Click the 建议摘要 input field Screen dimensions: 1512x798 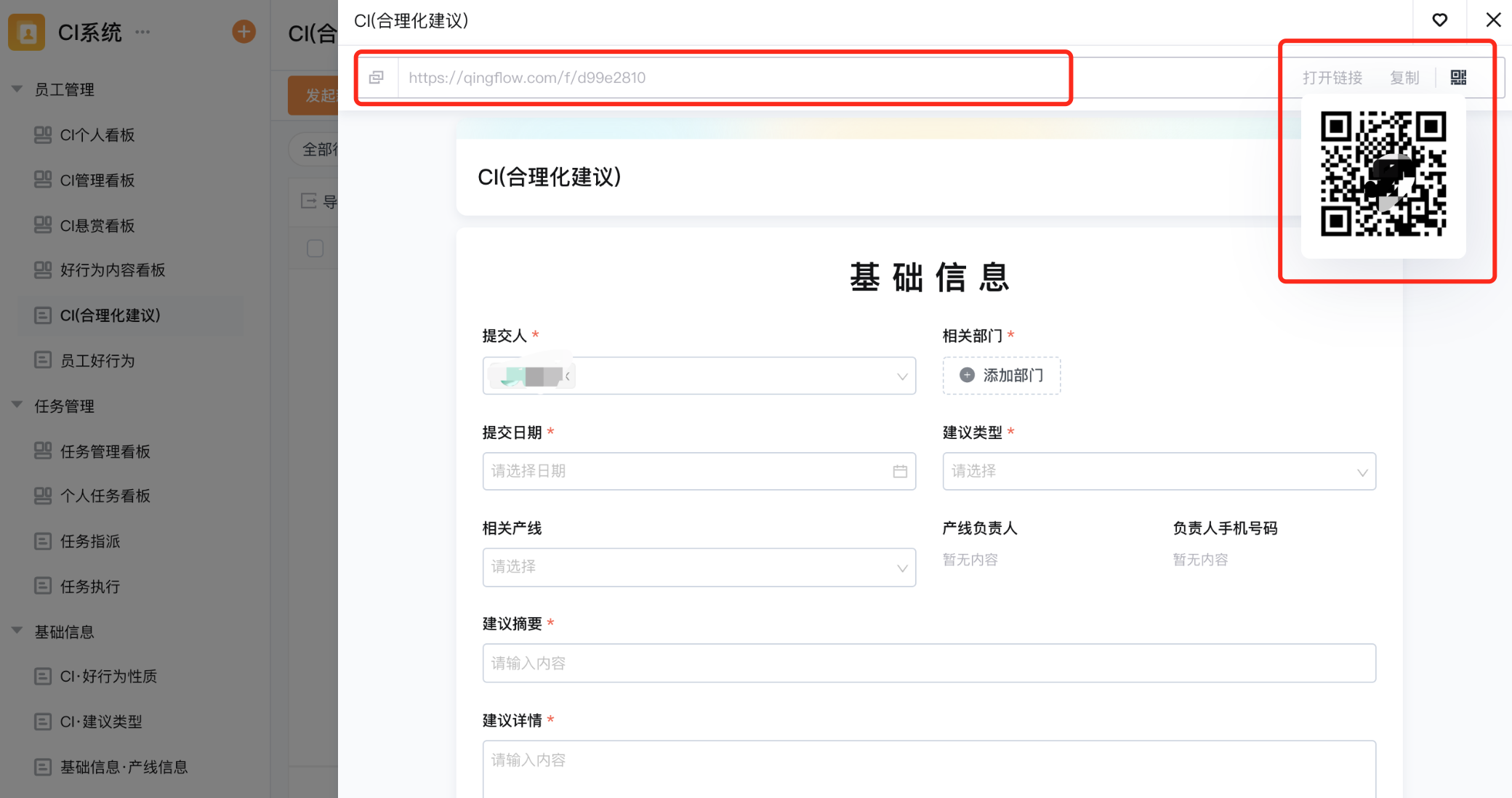tap(929, 663)
